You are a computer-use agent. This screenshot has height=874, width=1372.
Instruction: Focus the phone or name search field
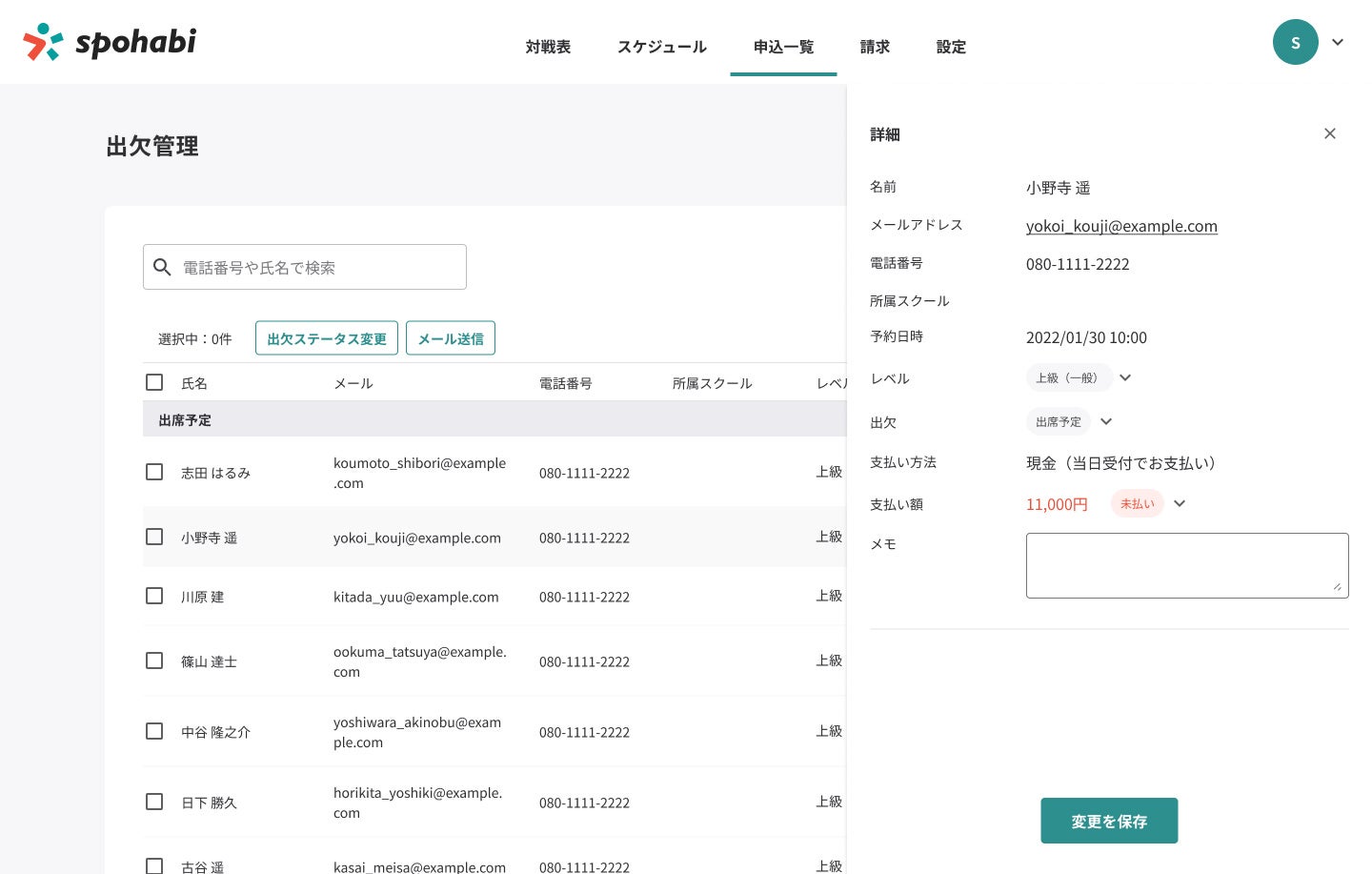(319, 268)
